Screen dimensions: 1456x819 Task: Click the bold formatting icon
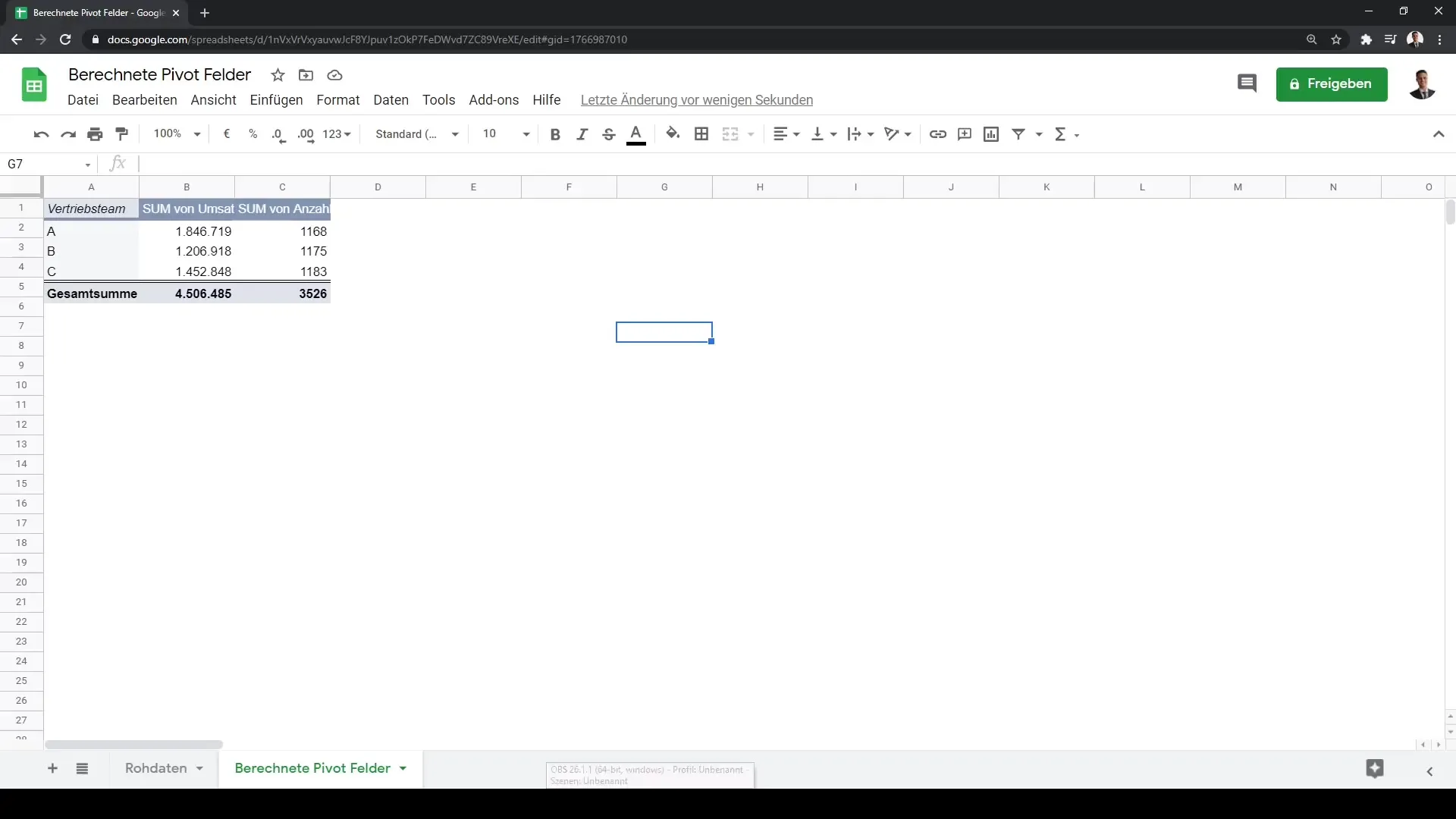554,133
